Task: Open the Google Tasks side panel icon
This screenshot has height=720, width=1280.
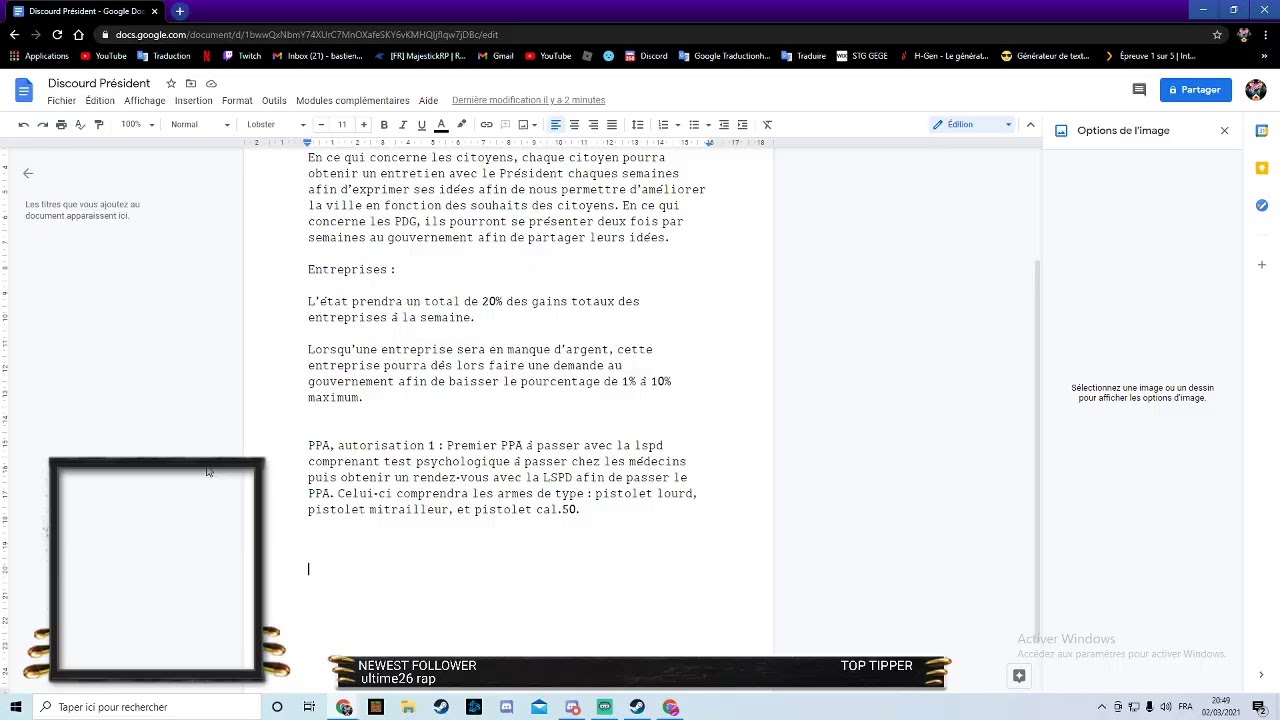Action: tap(1262, 205)
